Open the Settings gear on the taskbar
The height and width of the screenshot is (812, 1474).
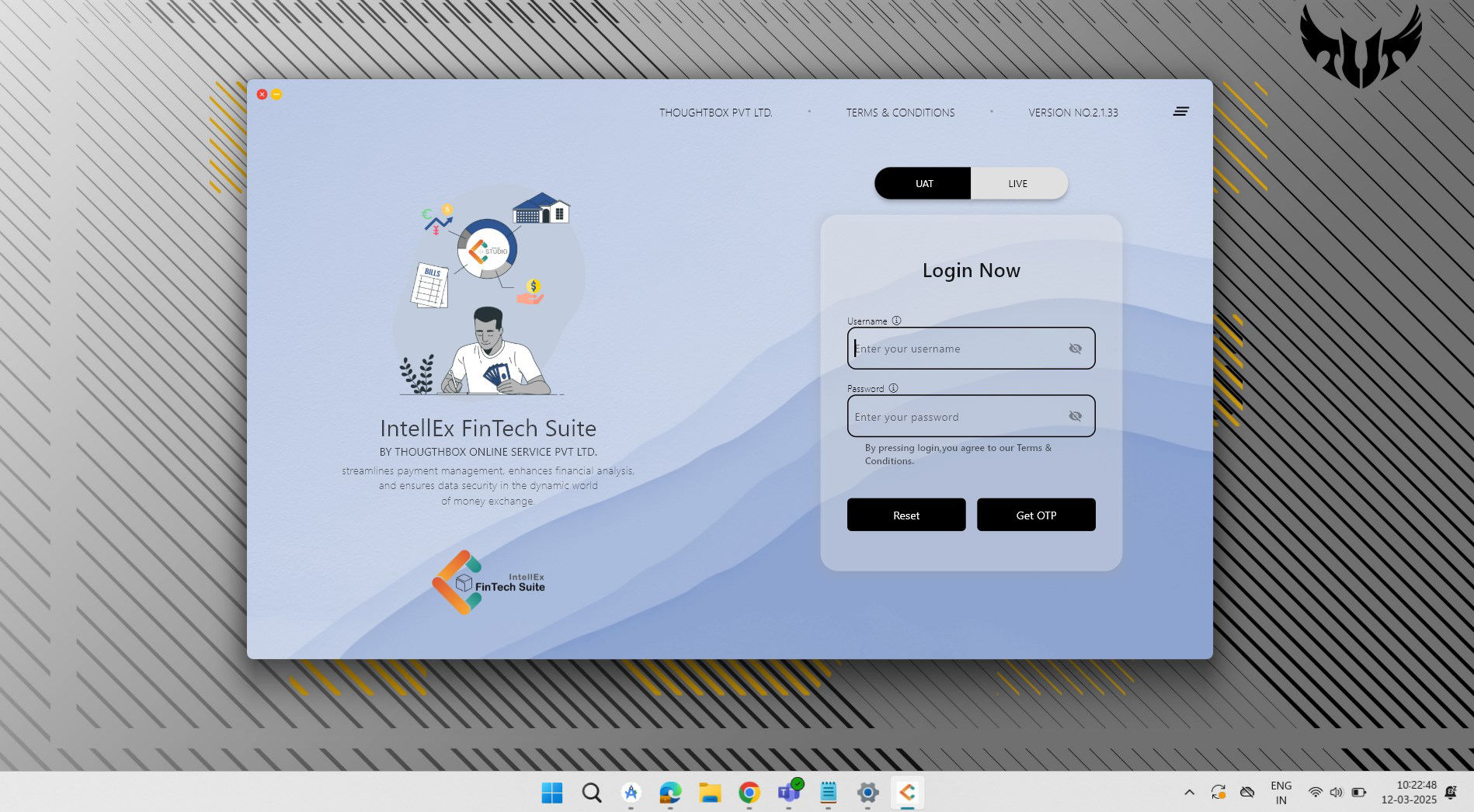867,793
